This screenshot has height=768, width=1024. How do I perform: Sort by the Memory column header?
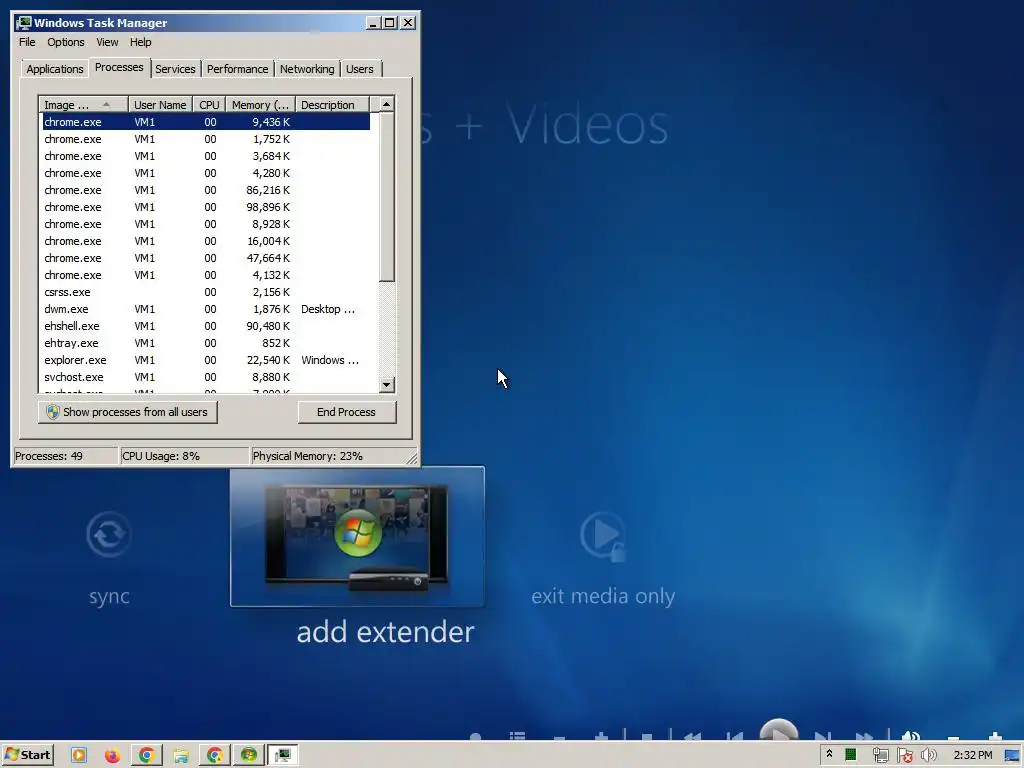tap(260, 104)
